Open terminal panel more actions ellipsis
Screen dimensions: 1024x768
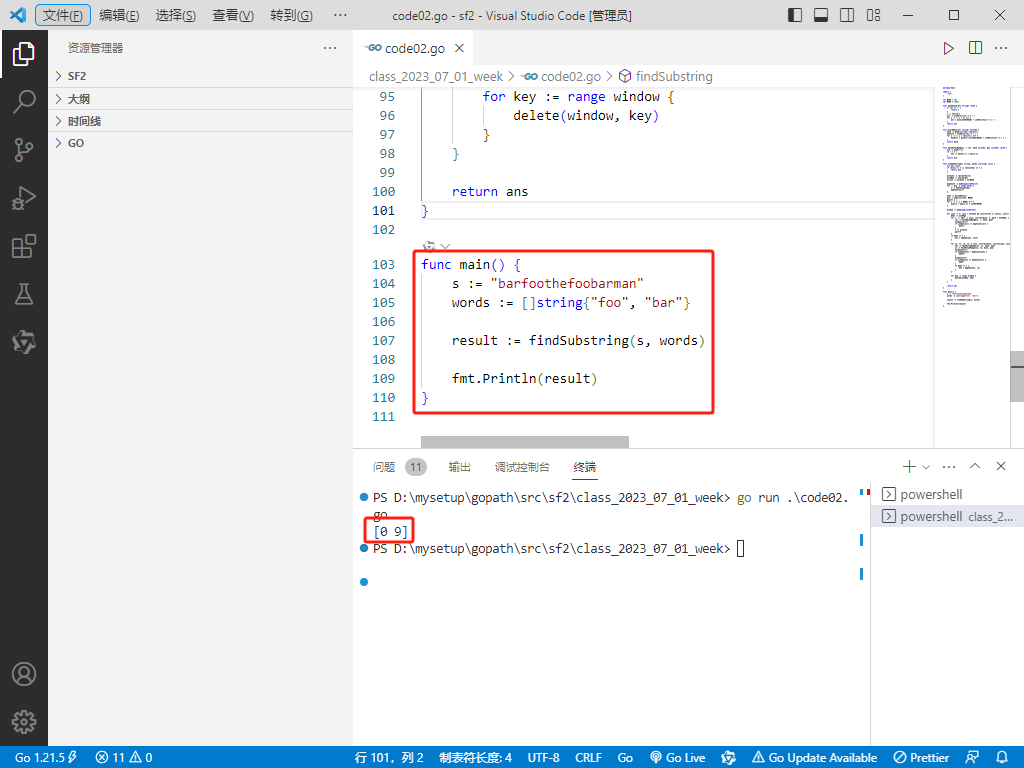[949, 466]
